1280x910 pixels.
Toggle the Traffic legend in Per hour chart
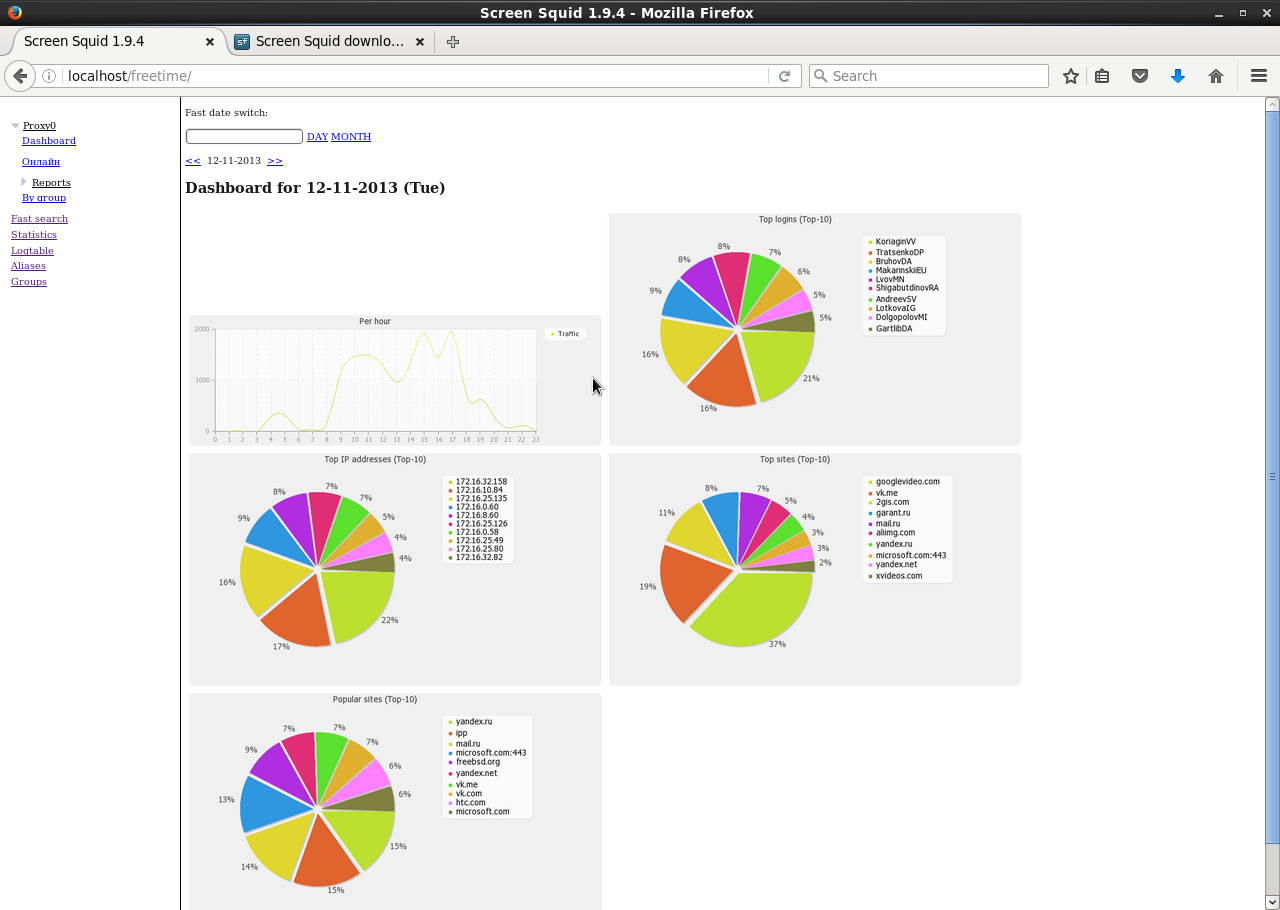(x=564, y=333)
